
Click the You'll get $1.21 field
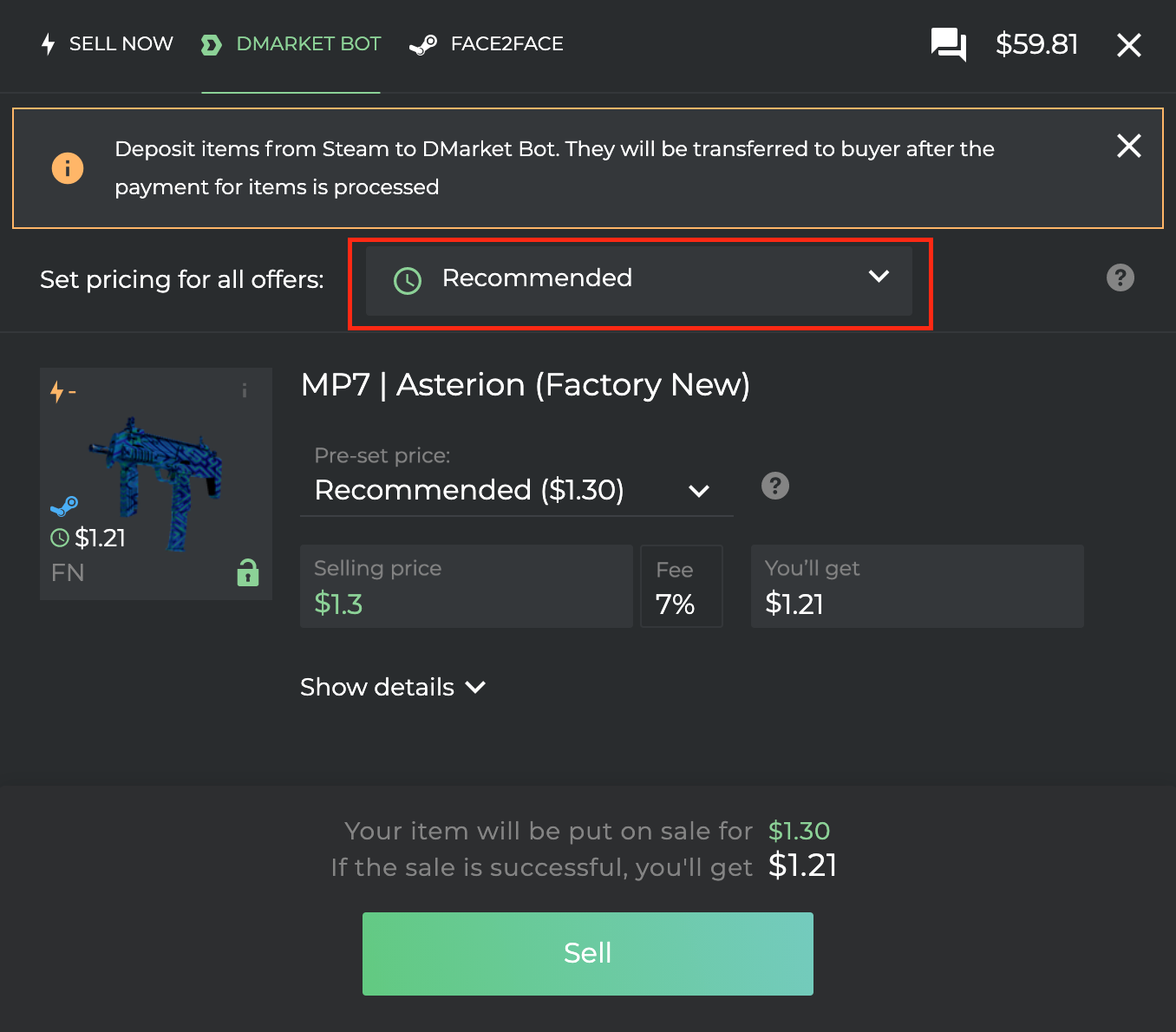918,586
